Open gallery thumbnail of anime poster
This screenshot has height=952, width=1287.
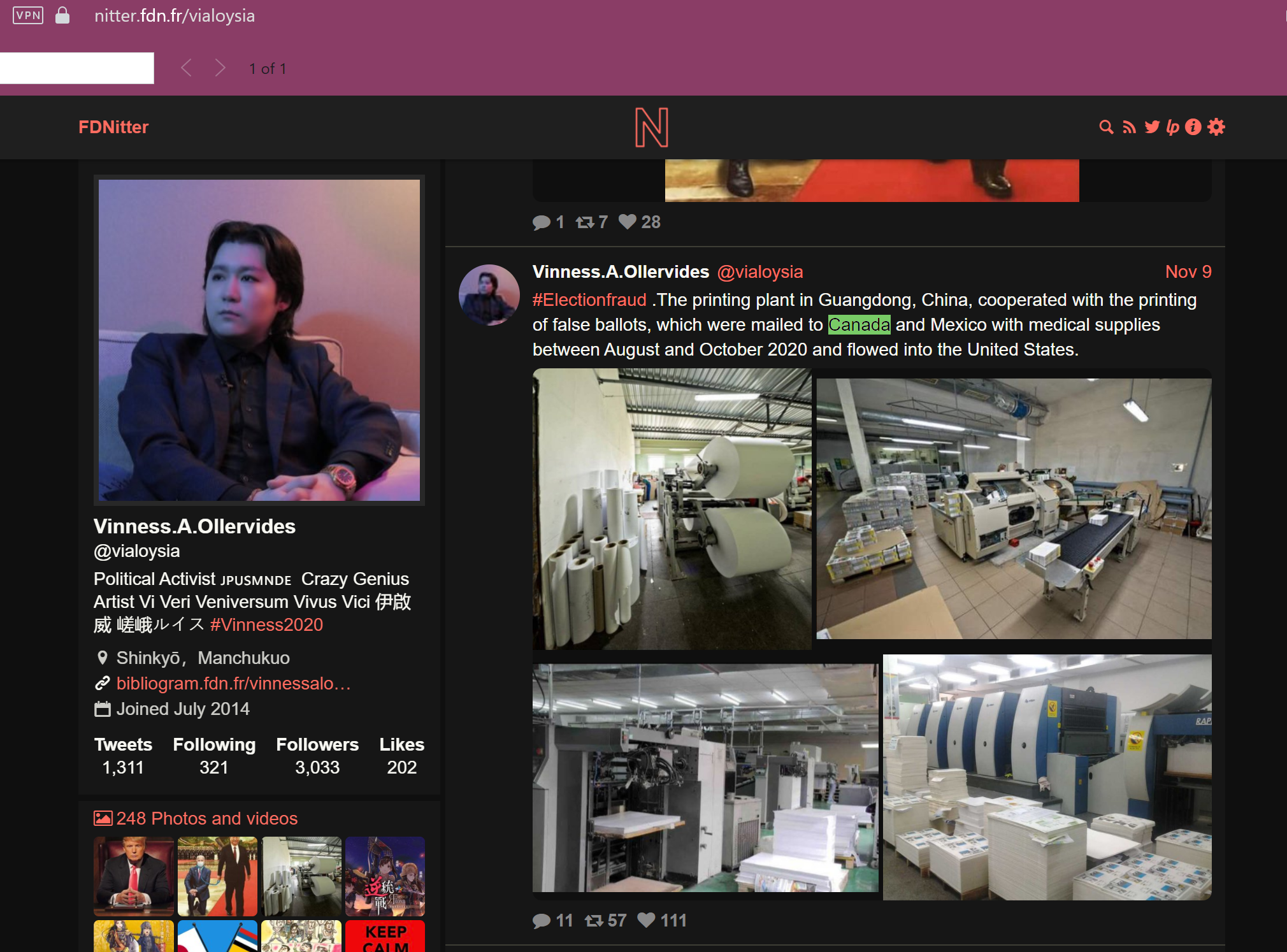[385, 877]
